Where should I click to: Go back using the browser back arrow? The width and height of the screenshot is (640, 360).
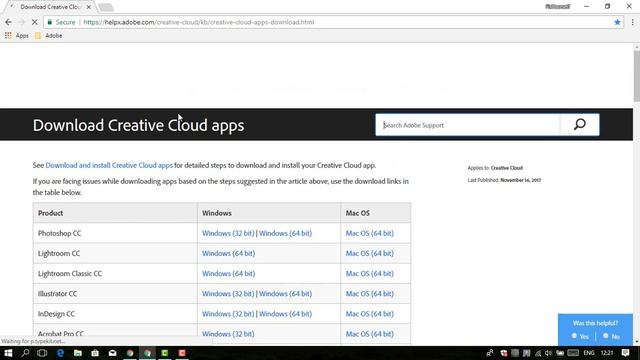[x=9, y=22]
